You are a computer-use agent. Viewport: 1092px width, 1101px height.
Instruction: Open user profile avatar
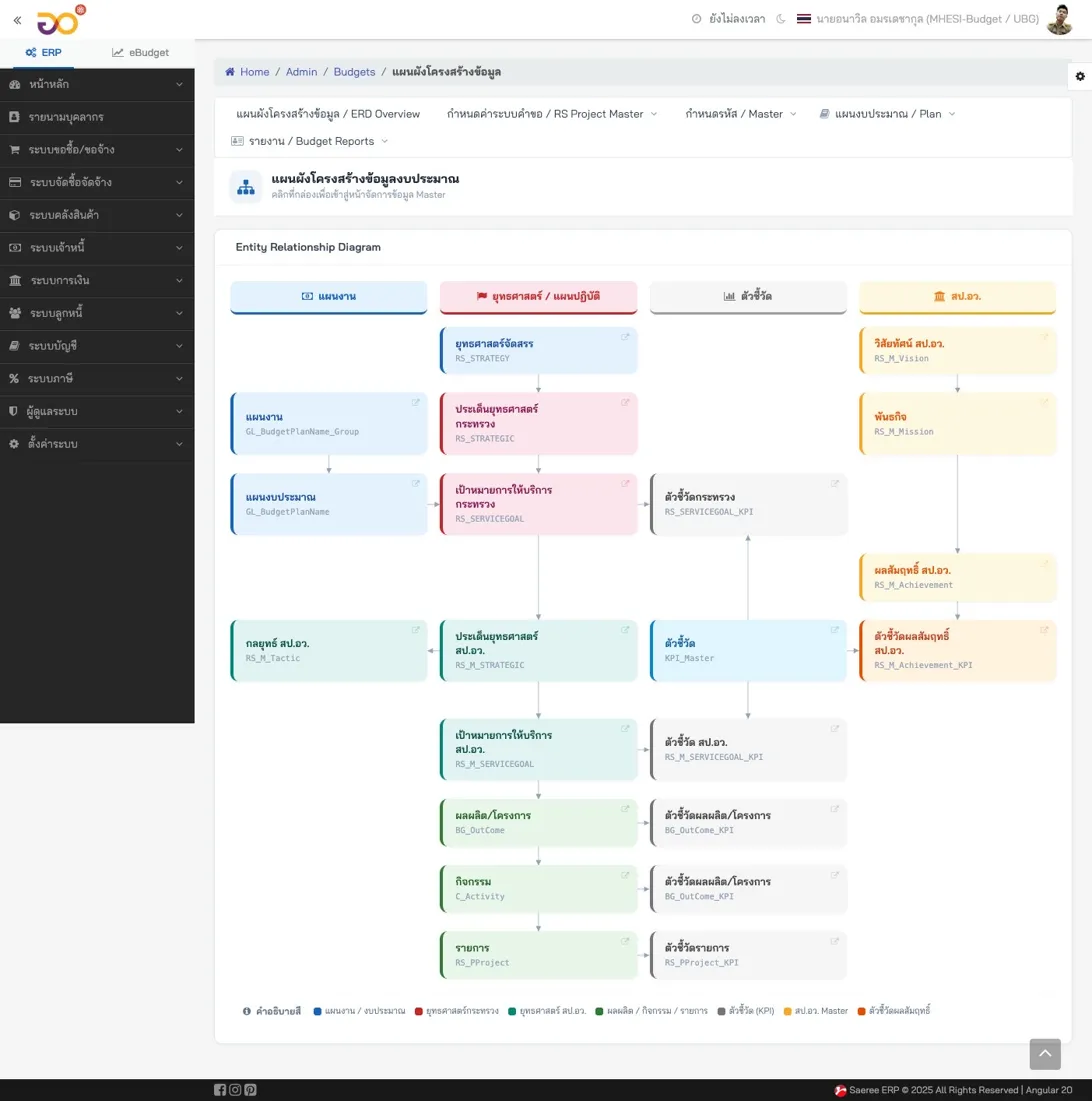1060,19
